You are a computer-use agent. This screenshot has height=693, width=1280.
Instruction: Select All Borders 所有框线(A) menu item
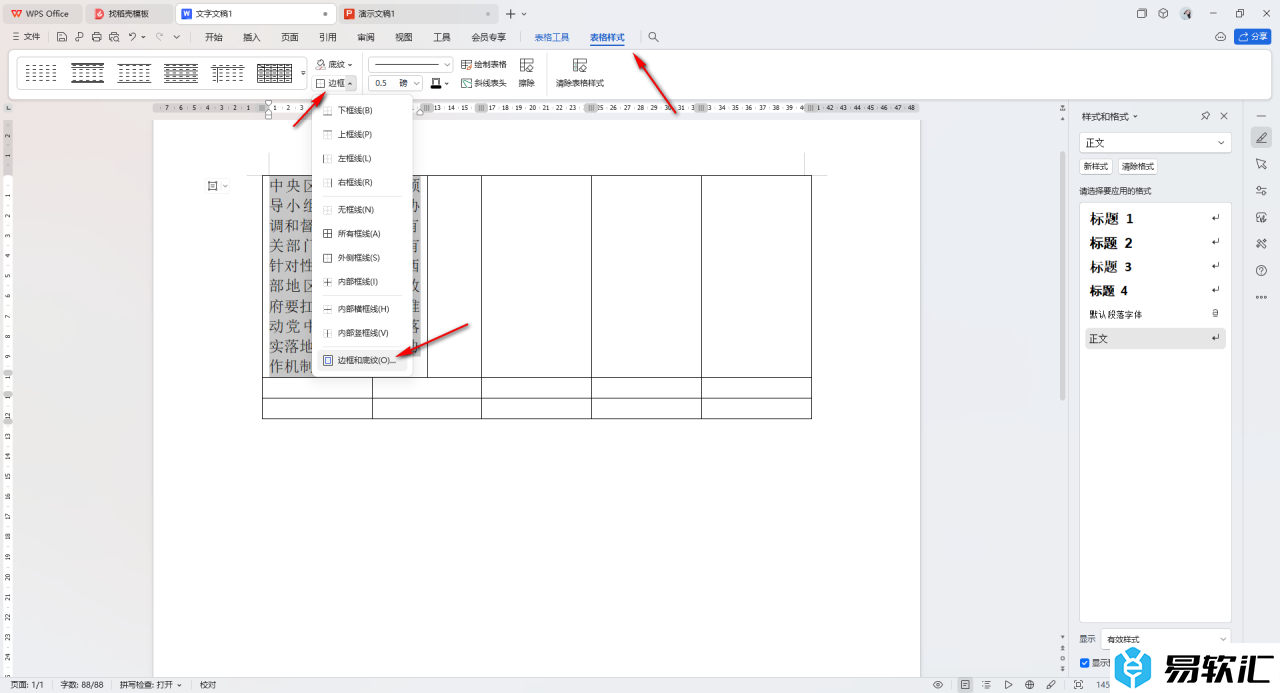click(362, 233)
